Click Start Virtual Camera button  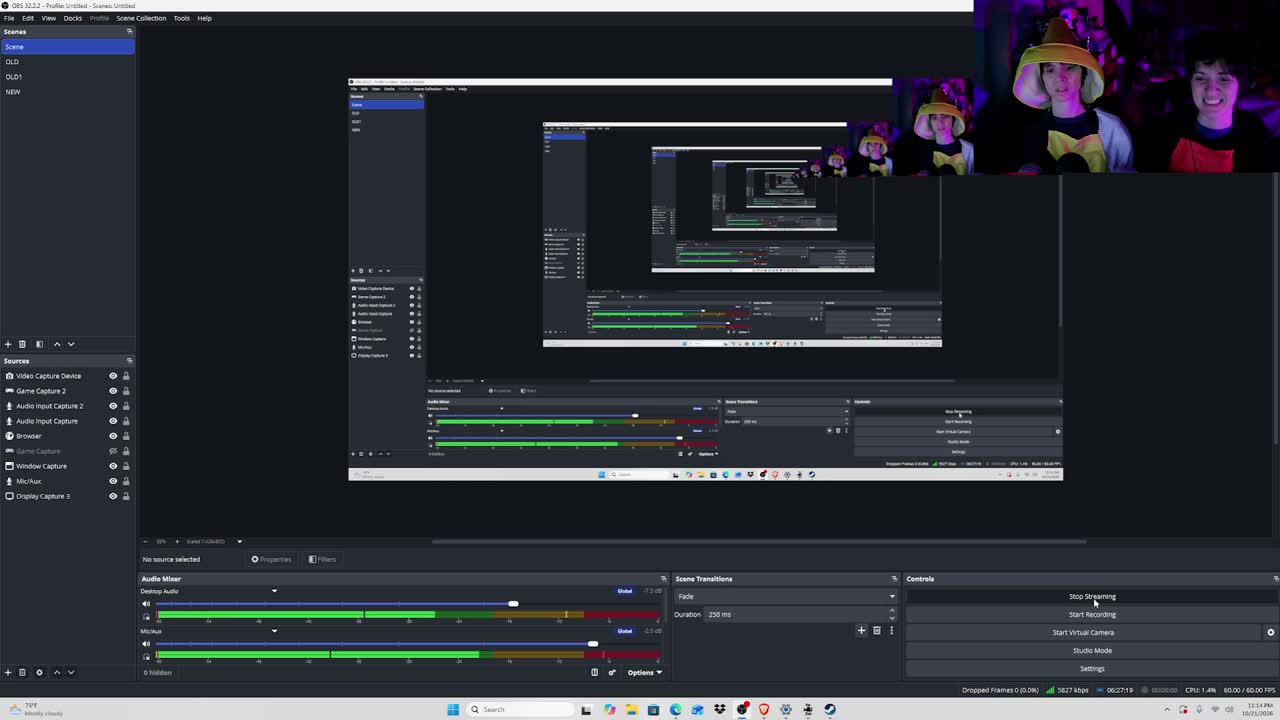pos(1083,632)
